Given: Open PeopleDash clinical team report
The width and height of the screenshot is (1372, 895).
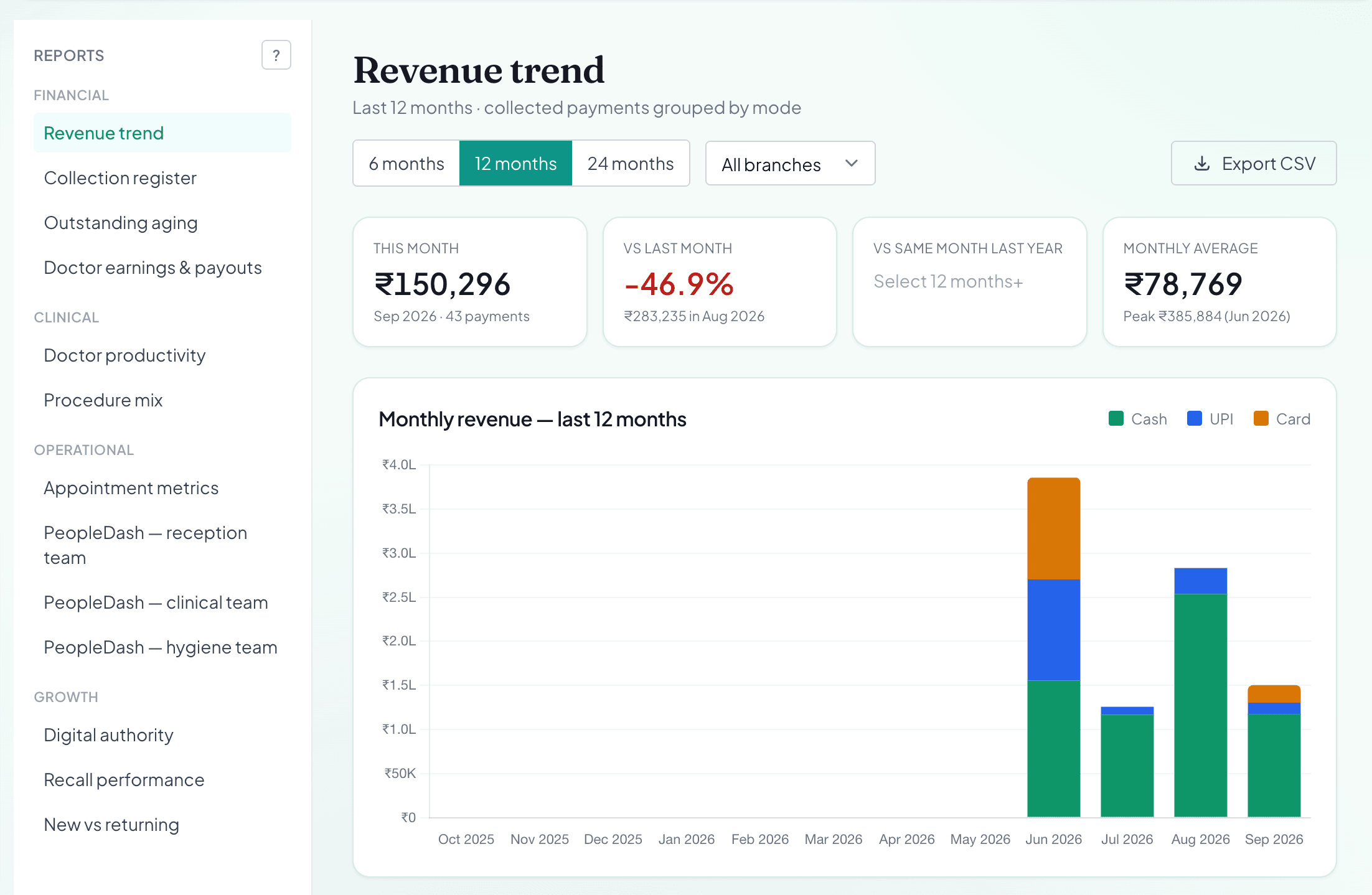Looking at the screenshot, I should pyautogui.click(x=162, y=602).
